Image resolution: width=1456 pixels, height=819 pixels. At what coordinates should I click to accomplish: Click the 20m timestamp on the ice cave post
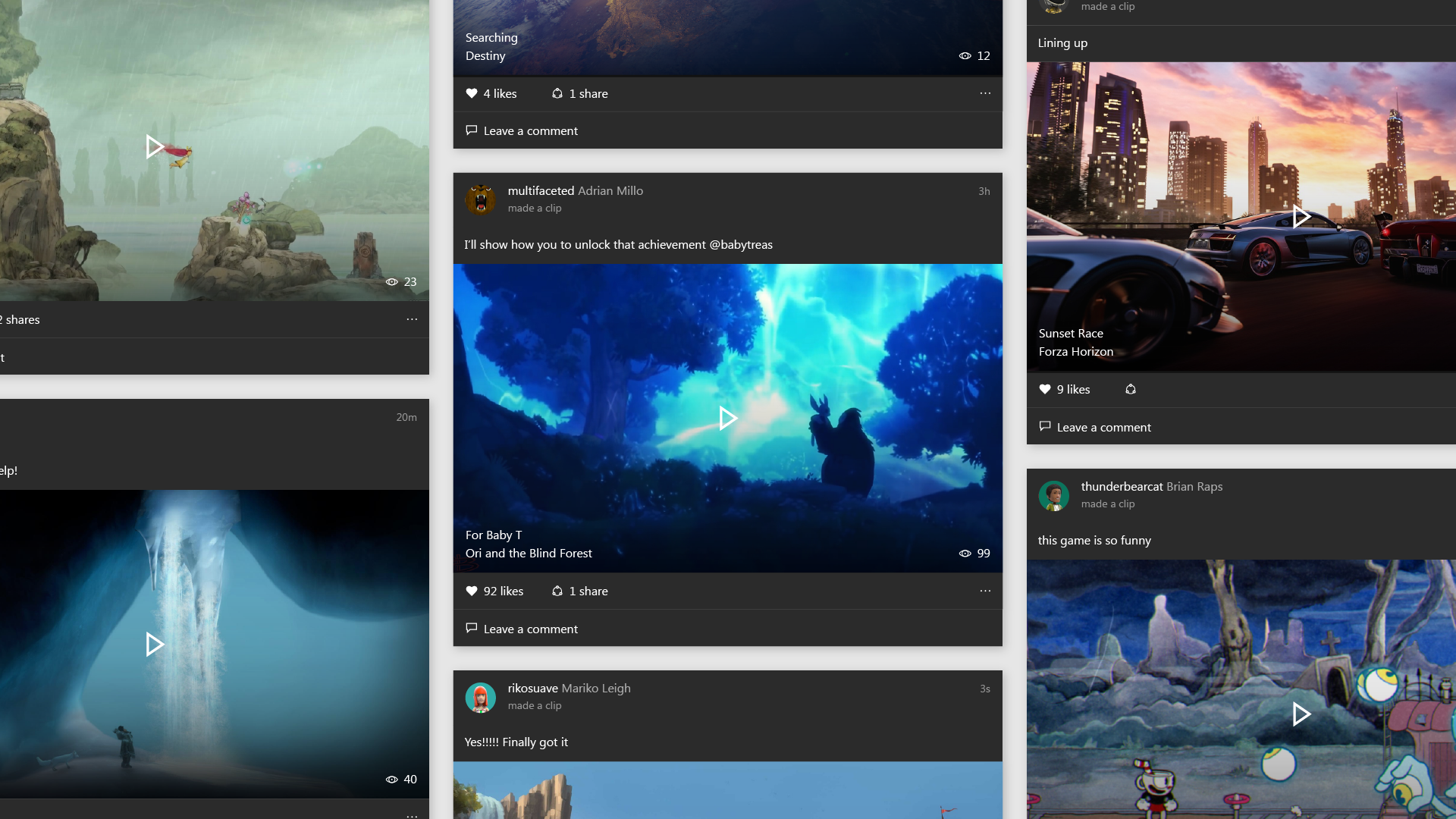point(406,417)
